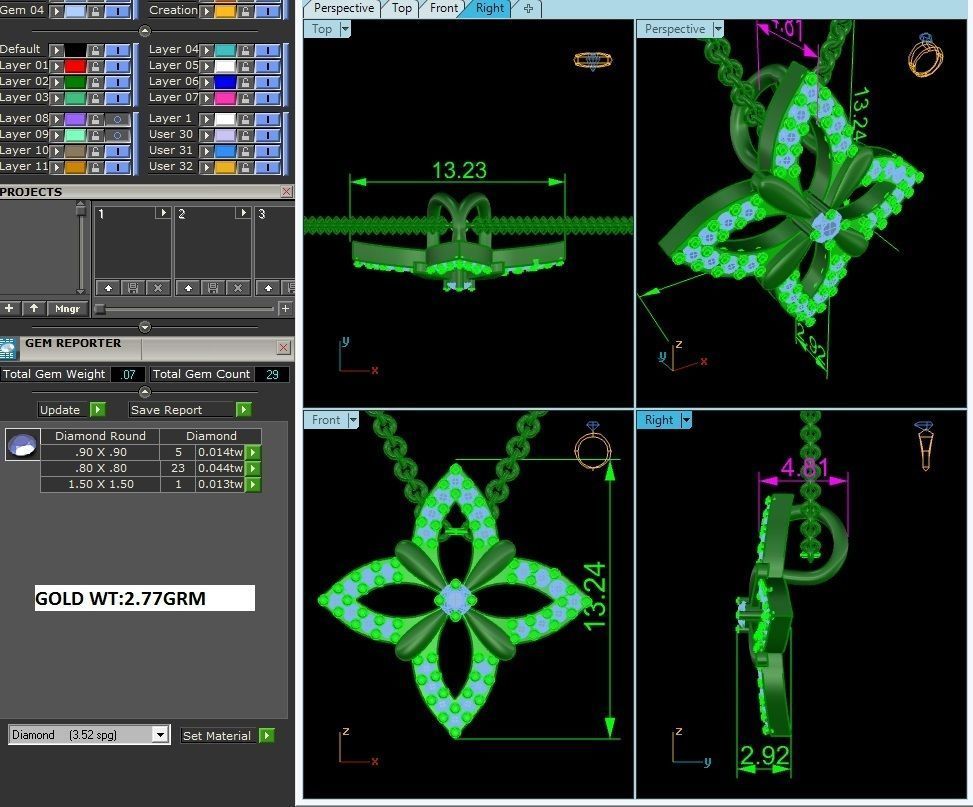Clear project slot 1 with X icon
973x807 pixels.
pyautogui.click(x=158, y=288)
